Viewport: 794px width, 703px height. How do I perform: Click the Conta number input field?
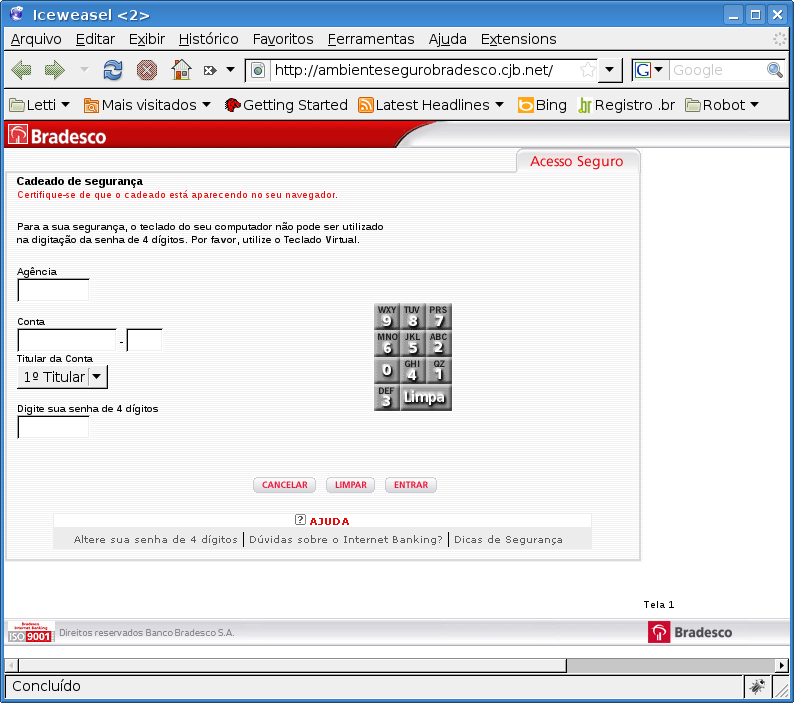pyautogui.click(x=67, y=340)
